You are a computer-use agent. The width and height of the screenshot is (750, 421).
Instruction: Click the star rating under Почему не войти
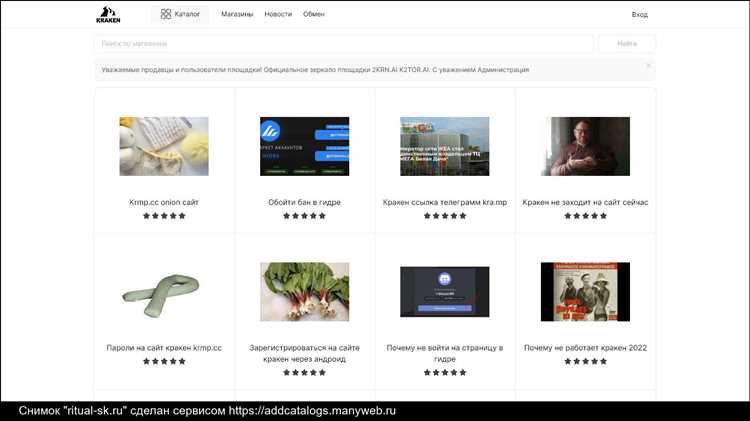[x=444, y=372]
